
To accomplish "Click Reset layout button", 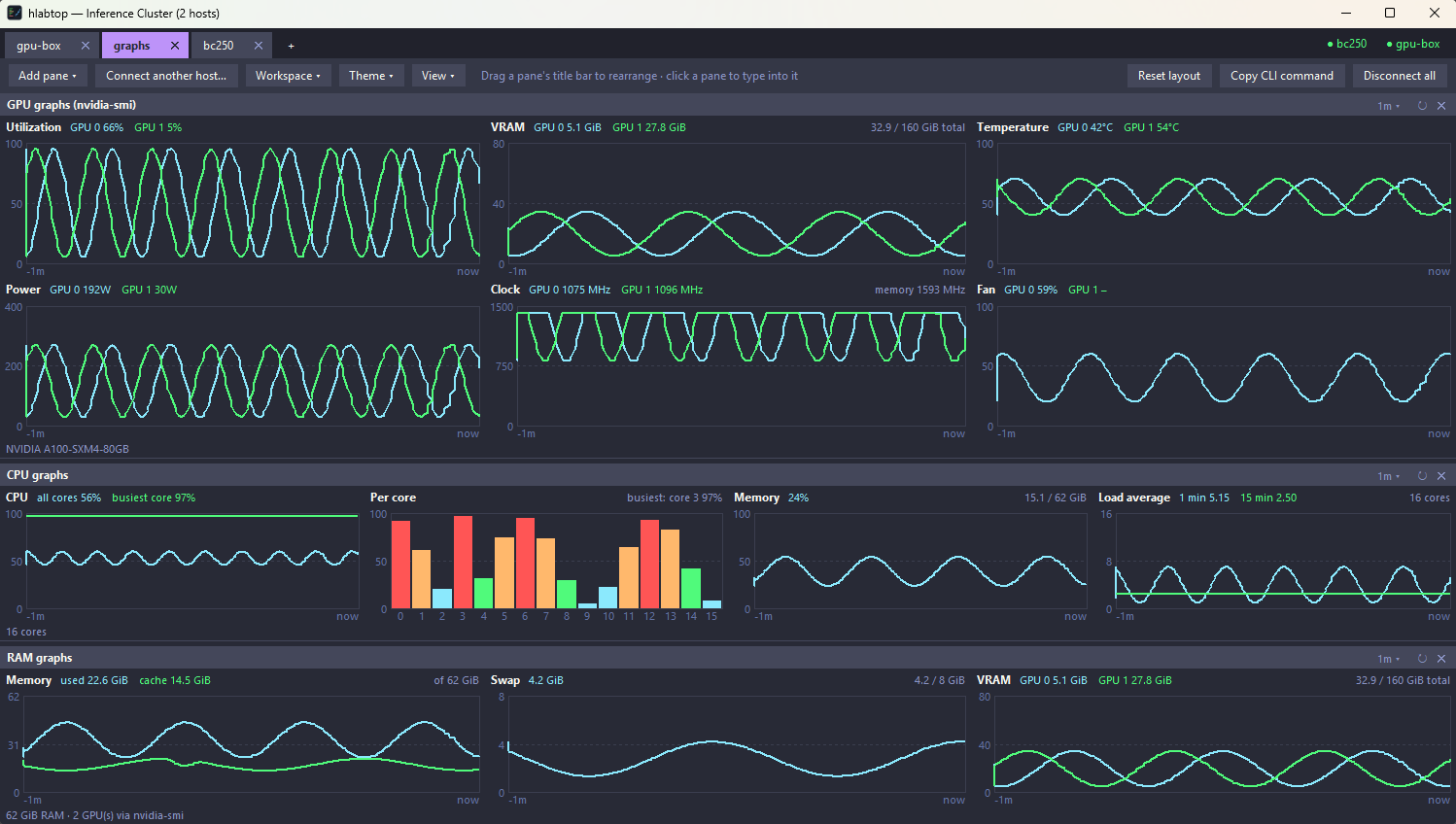I will [x=1169, y=76].
